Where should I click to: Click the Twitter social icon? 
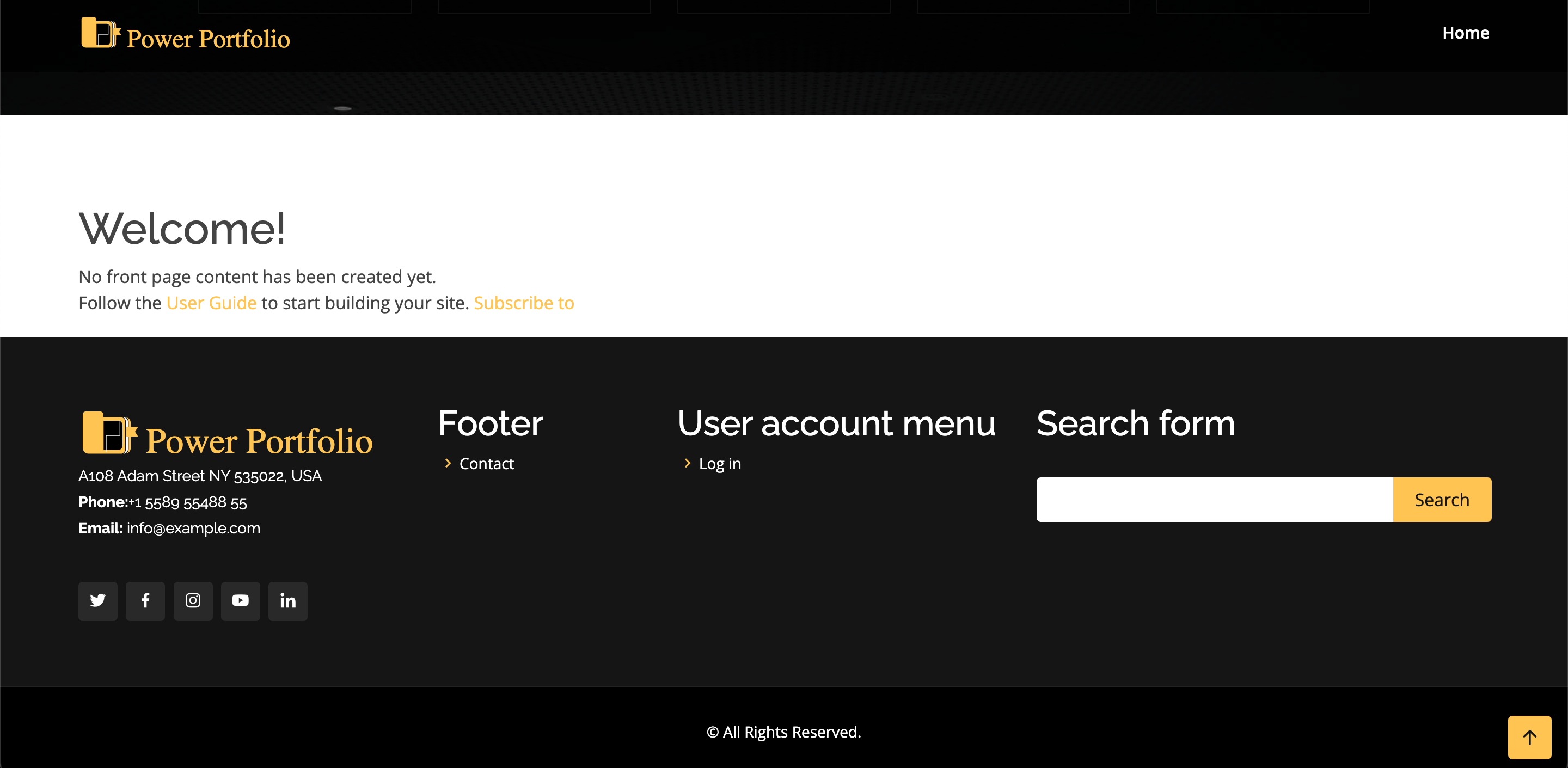point(97,601)
